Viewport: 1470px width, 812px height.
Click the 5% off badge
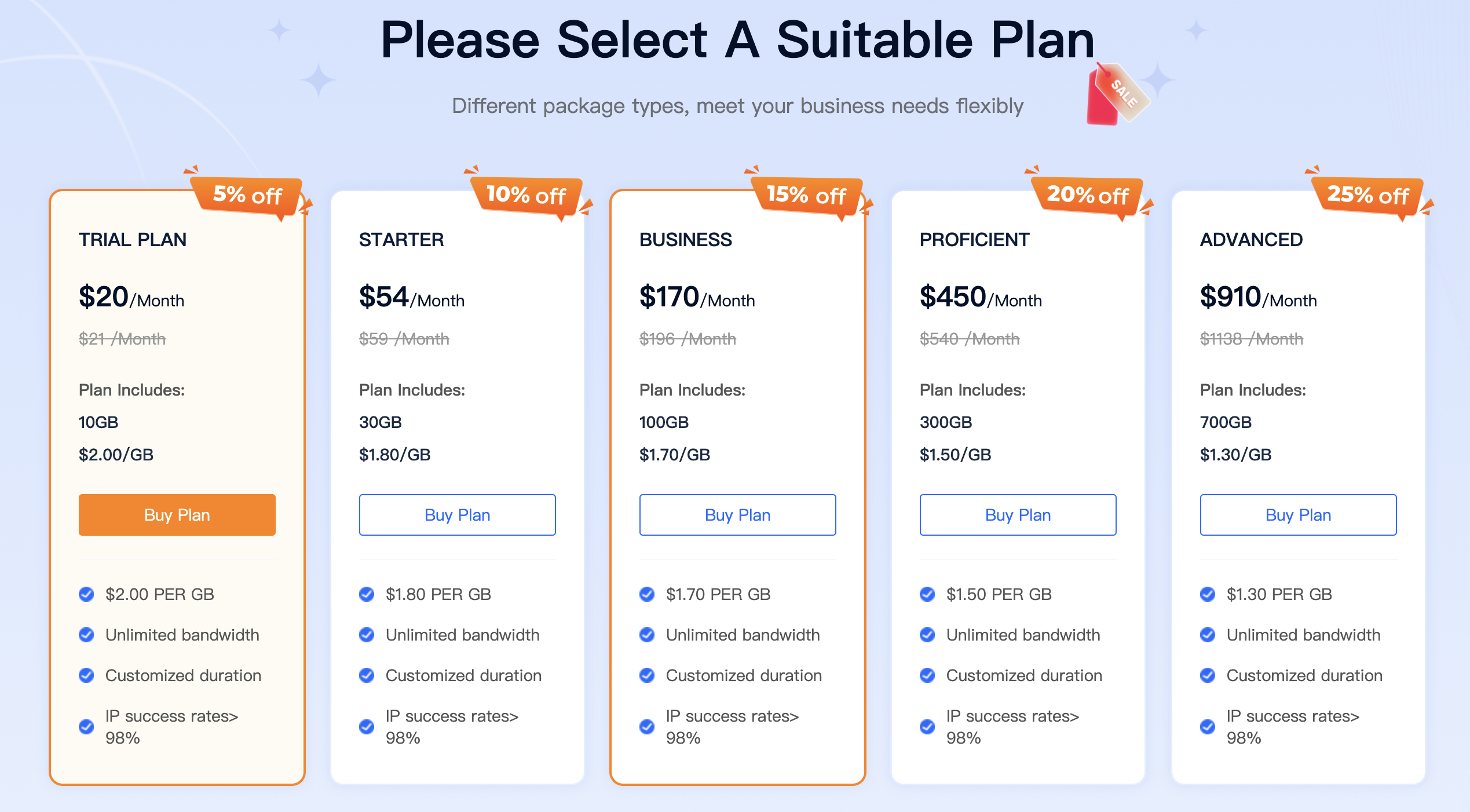coord(248,196)
